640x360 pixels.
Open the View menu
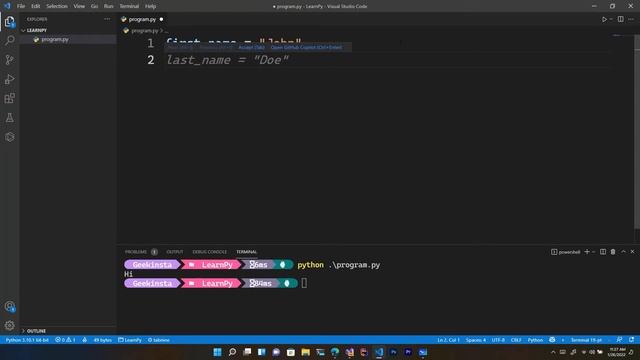[x=79, y=6]
